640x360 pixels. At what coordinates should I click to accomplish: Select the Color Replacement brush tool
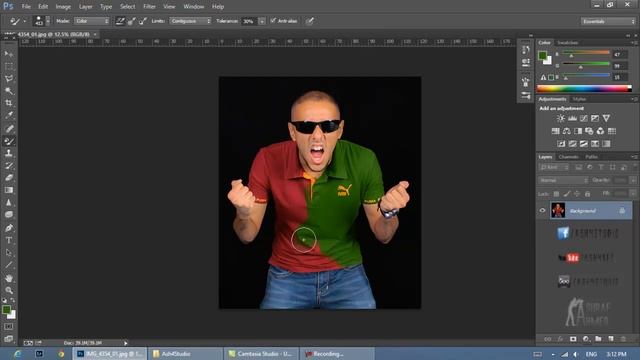coord(9,141)
